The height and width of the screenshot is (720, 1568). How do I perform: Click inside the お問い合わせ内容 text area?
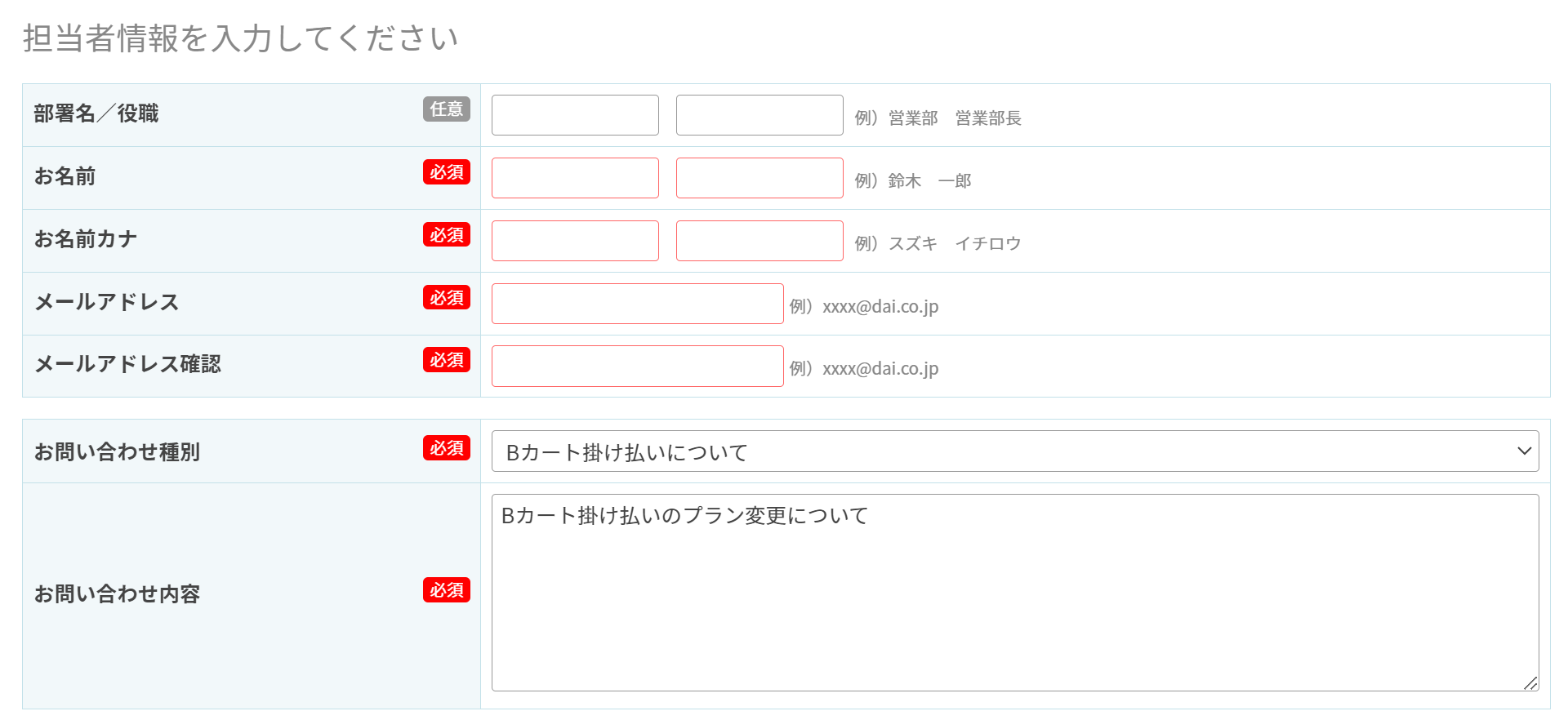coord(1015,593)
